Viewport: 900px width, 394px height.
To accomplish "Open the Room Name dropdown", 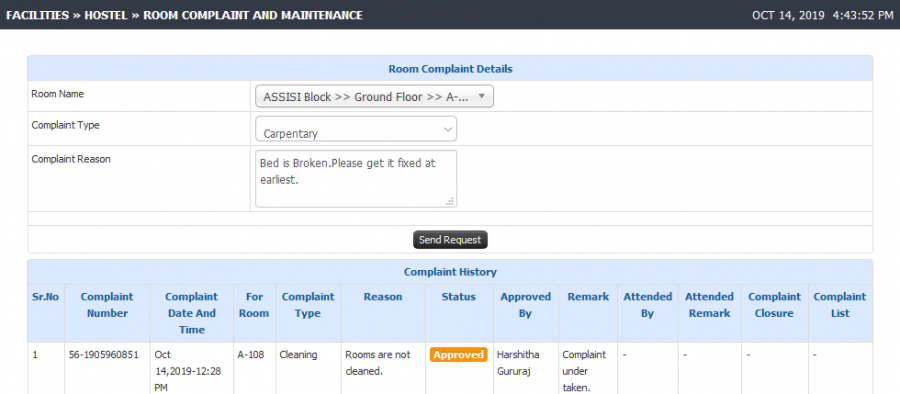I will 374,96.
